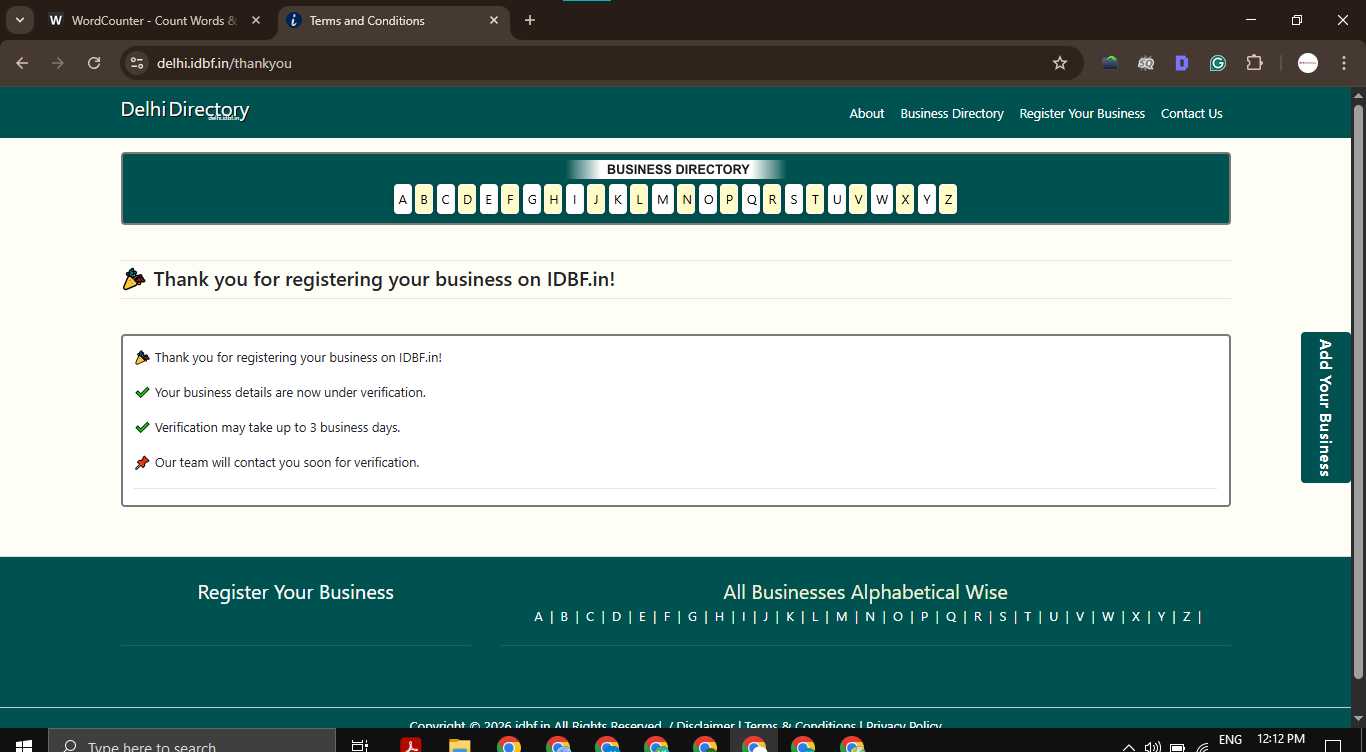Open the Grammarly extension icon
Screen dimensions: 1366x752
click(x=1218, y=63)
